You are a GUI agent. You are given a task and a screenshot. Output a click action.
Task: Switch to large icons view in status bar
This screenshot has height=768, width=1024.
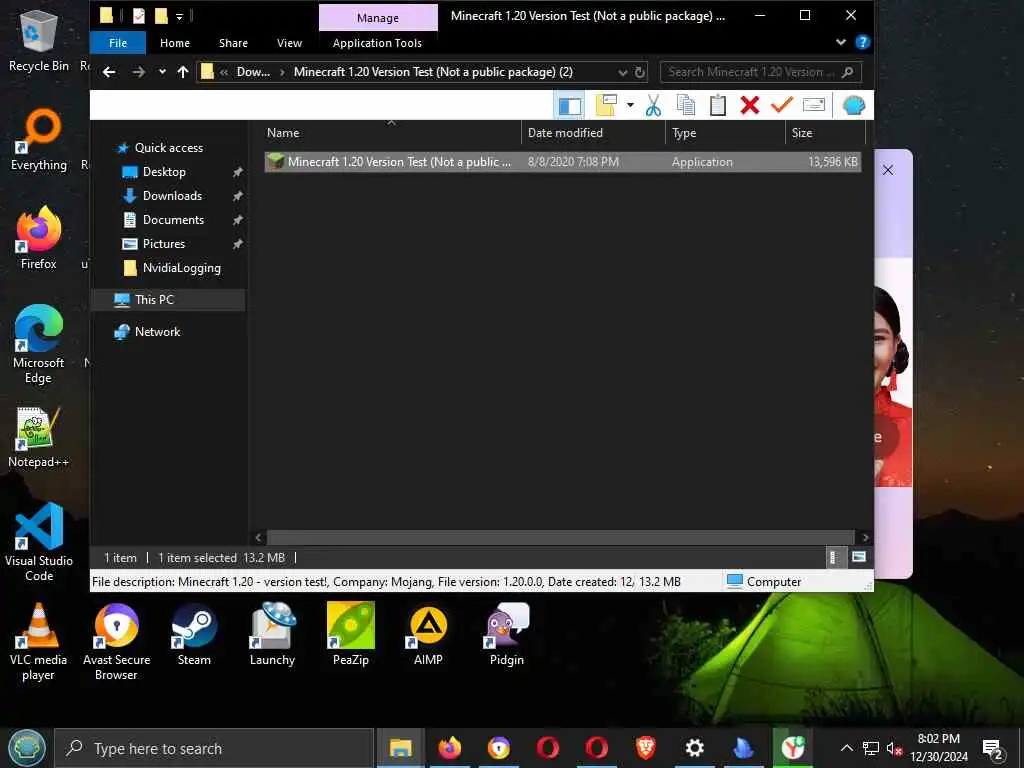point(859,557)
